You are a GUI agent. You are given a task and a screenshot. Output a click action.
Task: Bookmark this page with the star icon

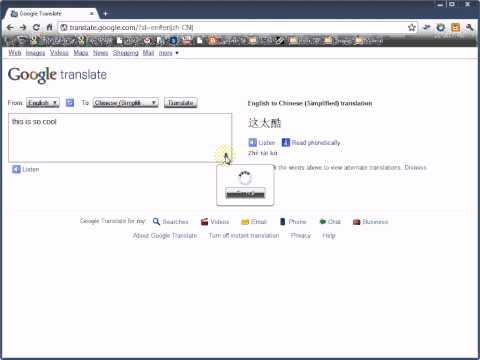coord(412,27)
